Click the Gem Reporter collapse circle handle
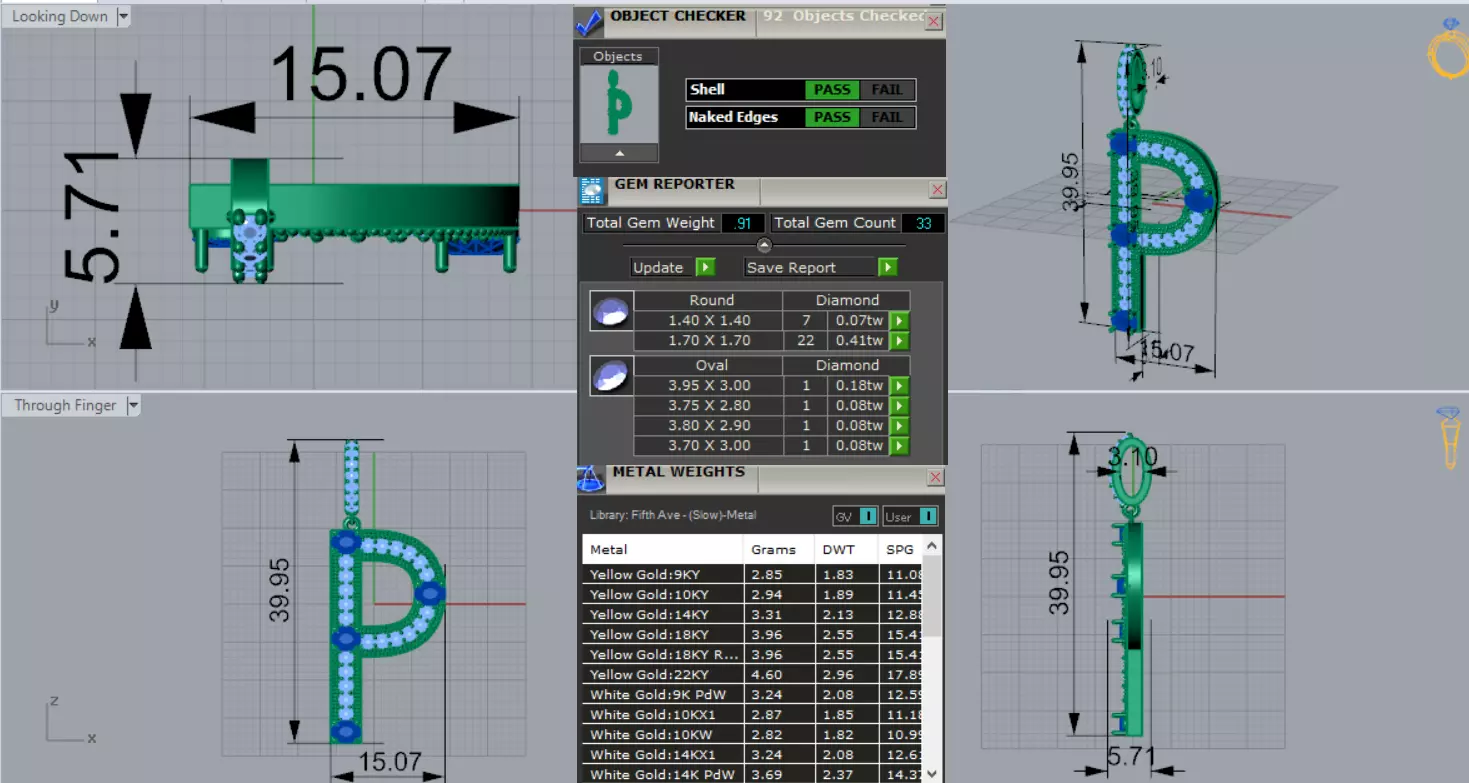 point(764,245)
